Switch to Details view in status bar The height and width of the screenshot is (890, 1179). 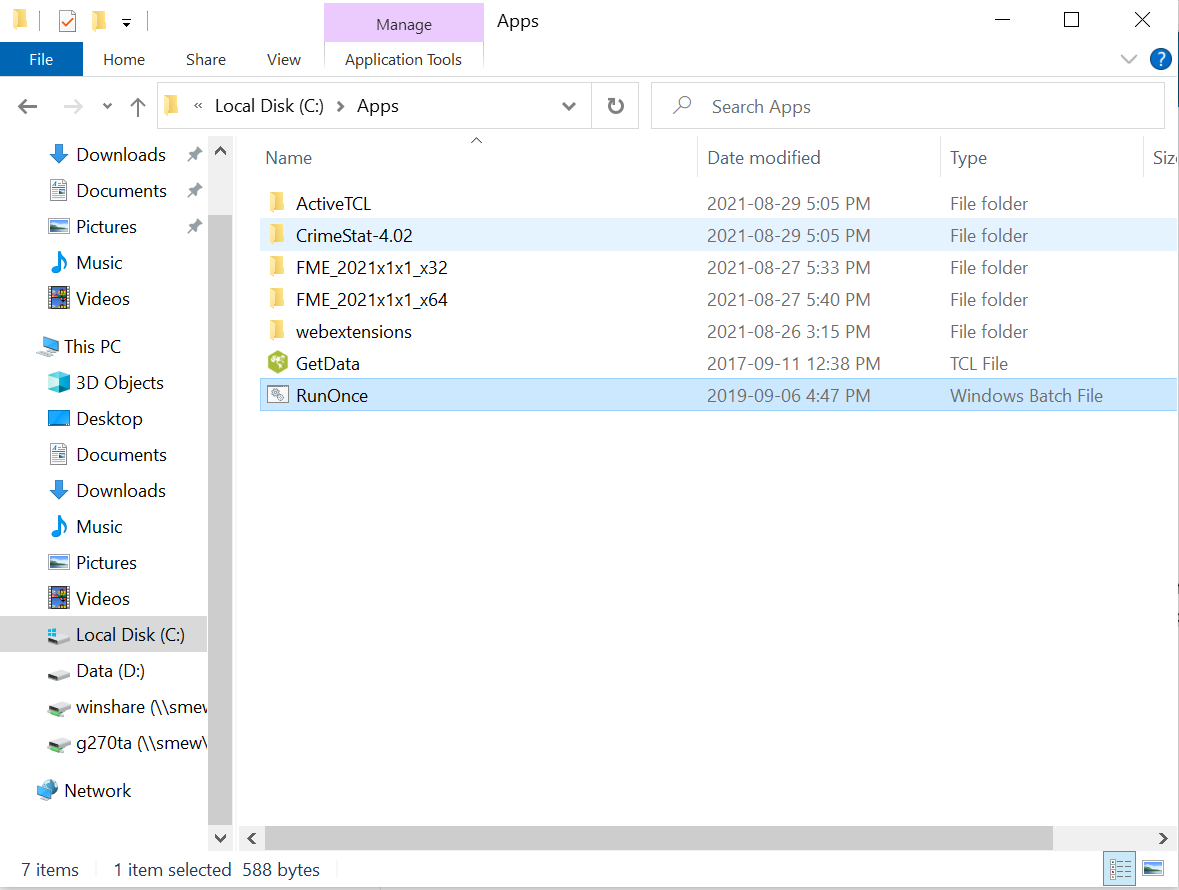1120,869
